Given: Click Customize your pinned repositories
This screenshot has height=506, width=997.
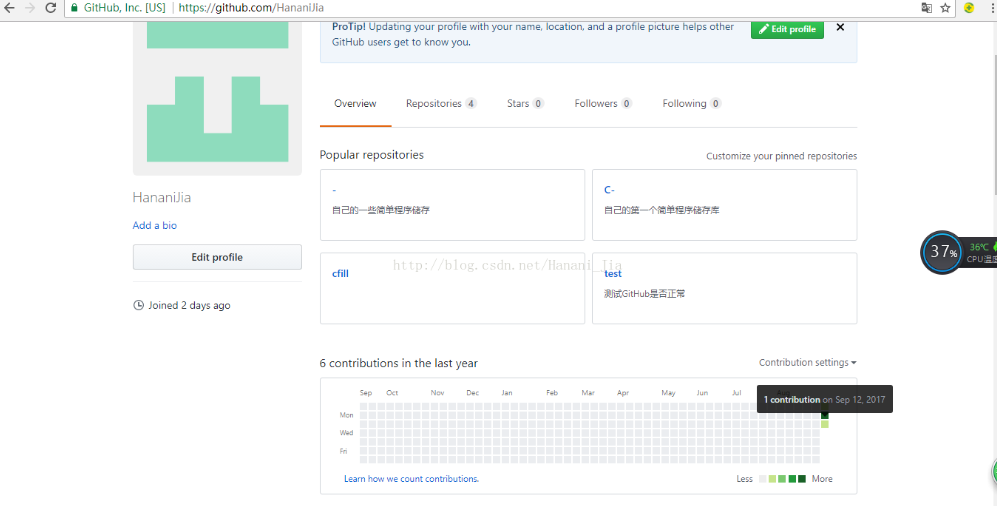Looking at the screenshot, I should pos(781,156).
